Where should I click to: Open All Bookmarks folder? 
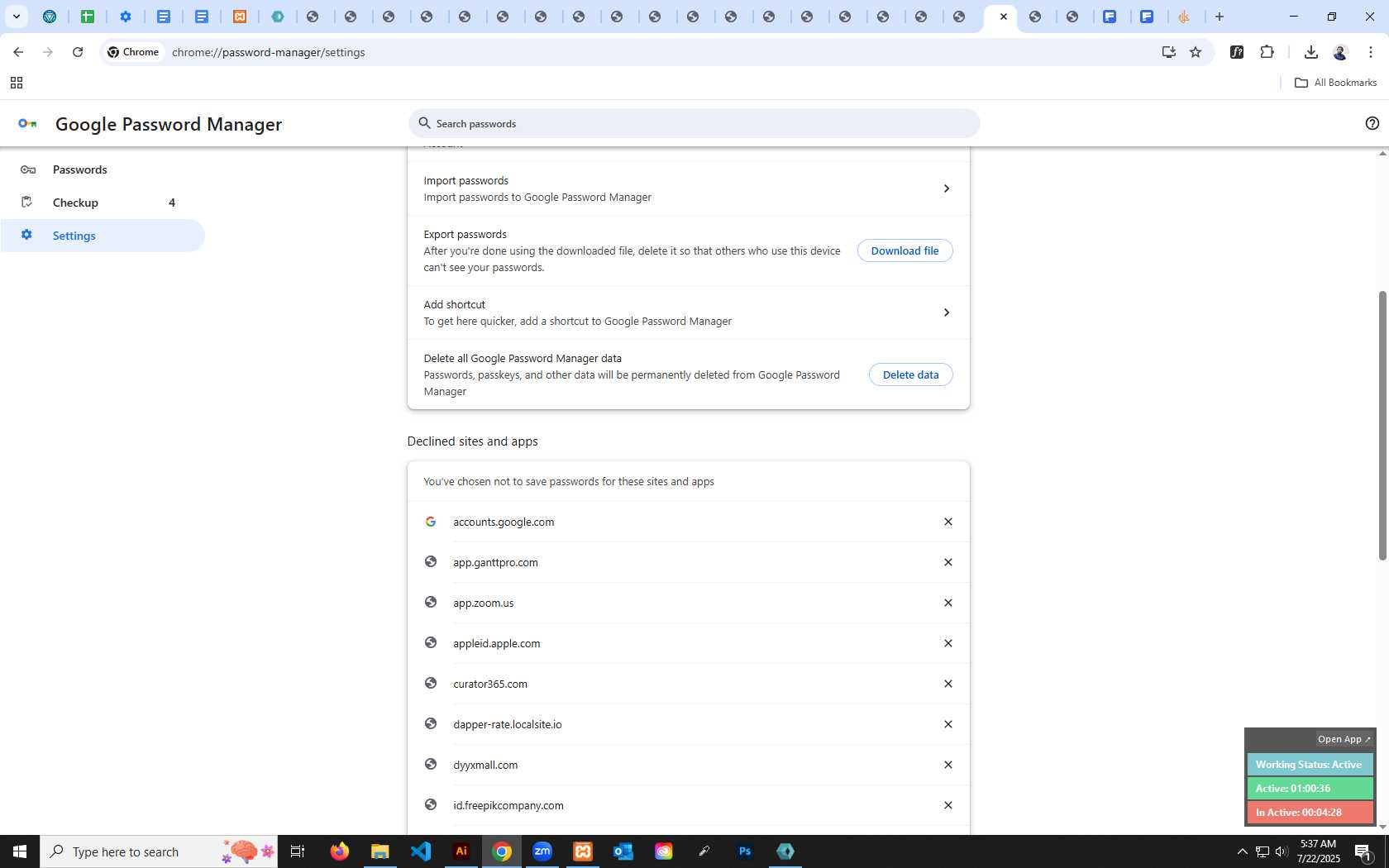click(1335, 83)
